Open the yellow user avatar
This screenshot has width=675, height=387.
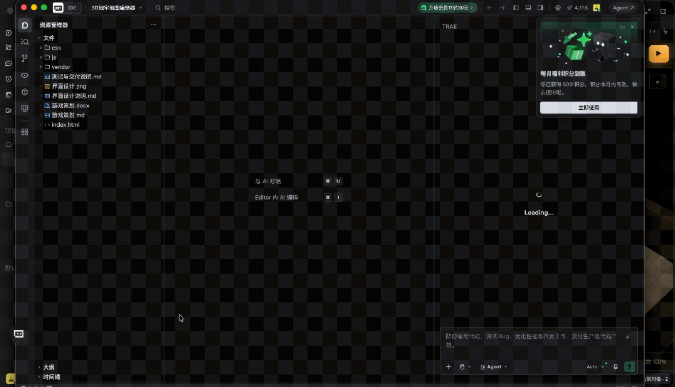tap(596, 8)
